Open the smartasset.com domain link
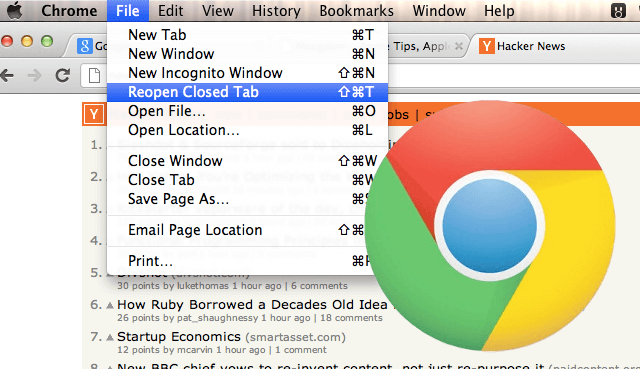Viewport: 640px width, 369px height. [x=296, y=338]
